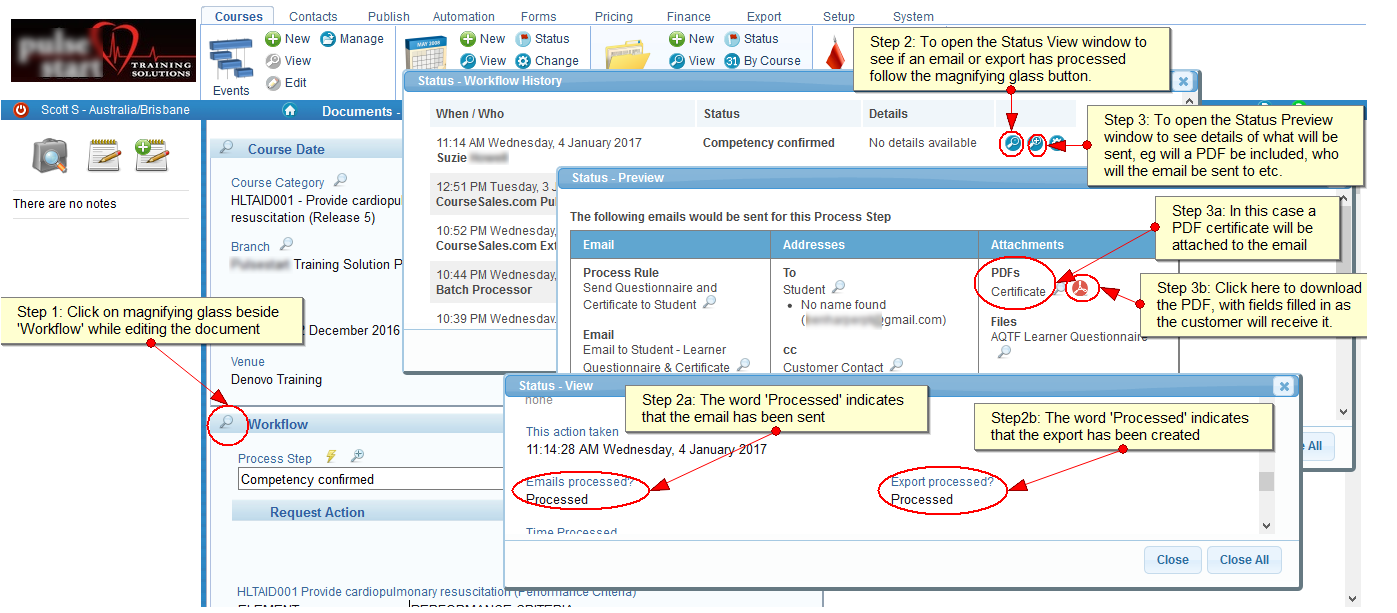Close the Status View window with X
1397x613 pixels.
1284,386
